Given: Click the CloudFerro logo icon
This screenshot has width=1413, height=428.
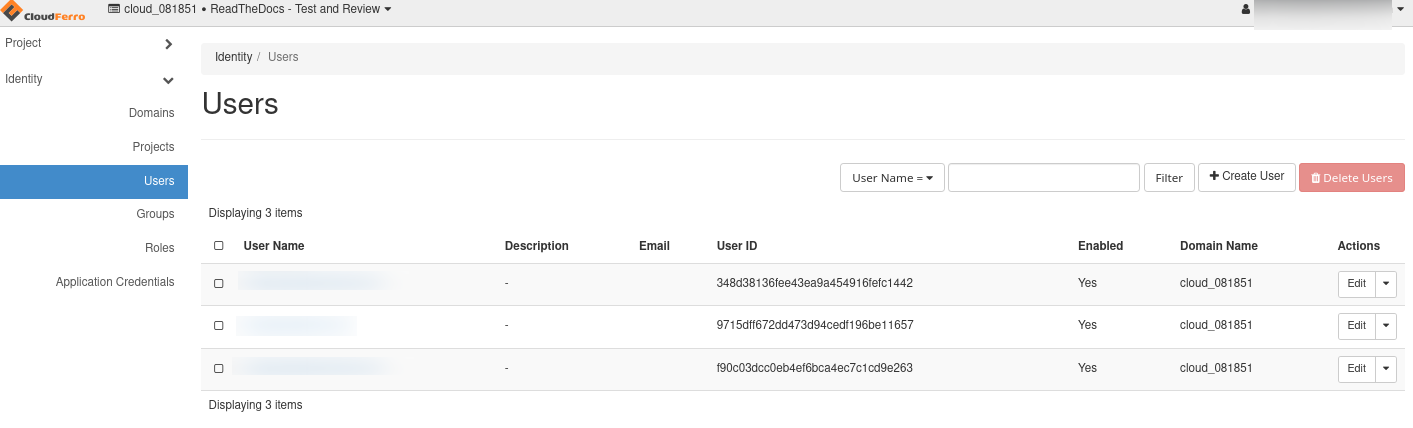Looking at the screenshot, I should [x=44, y=12].
